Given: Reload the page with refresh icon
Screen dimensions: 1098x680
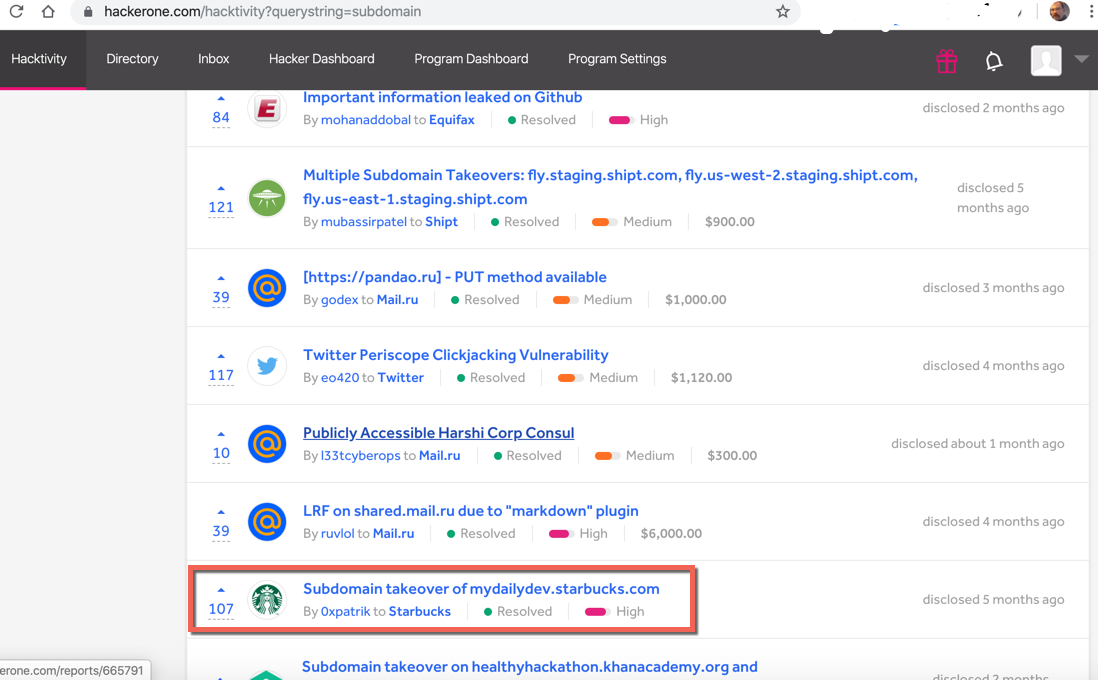Looking at the screenshot, I should 16,12.
